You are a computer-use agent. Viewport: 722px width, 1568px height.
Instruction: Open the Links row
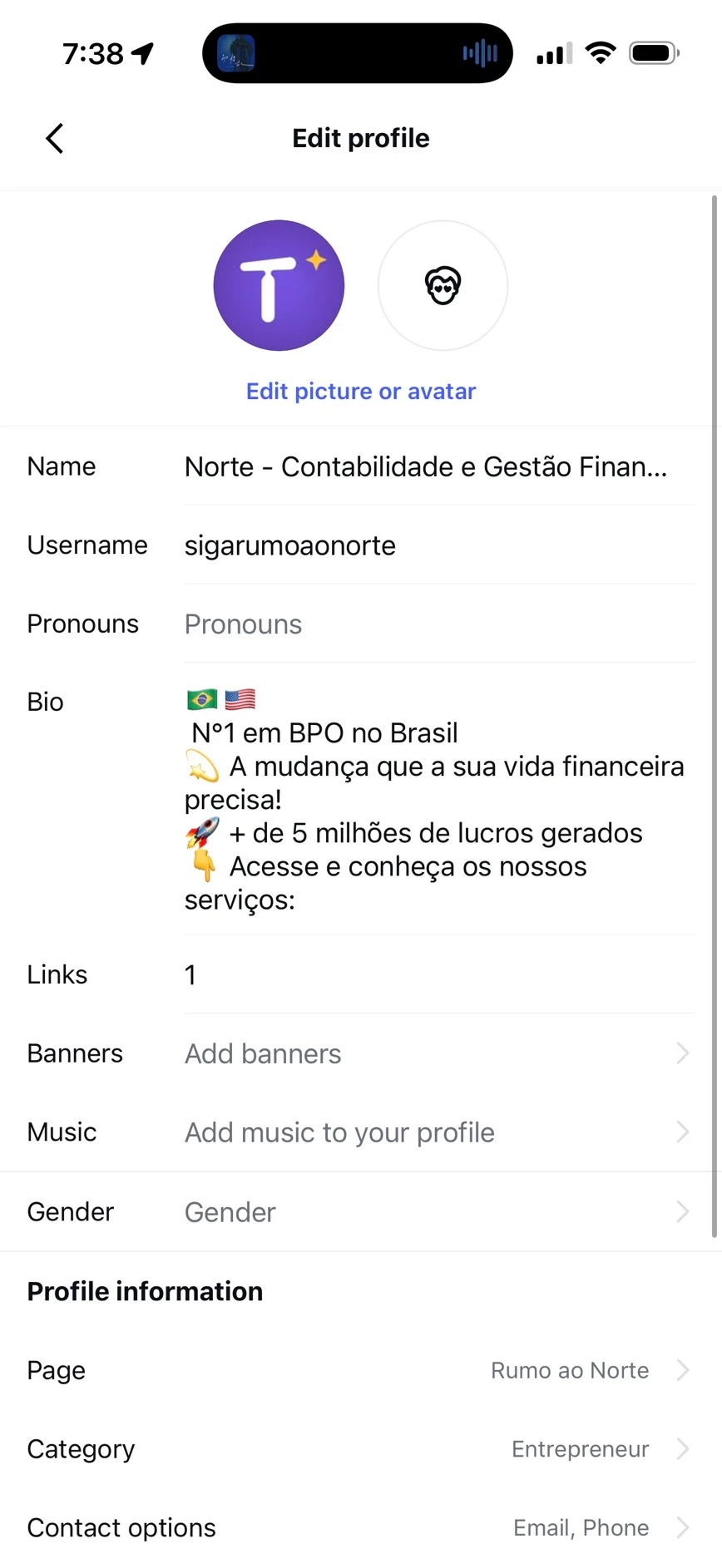point(361,974)
